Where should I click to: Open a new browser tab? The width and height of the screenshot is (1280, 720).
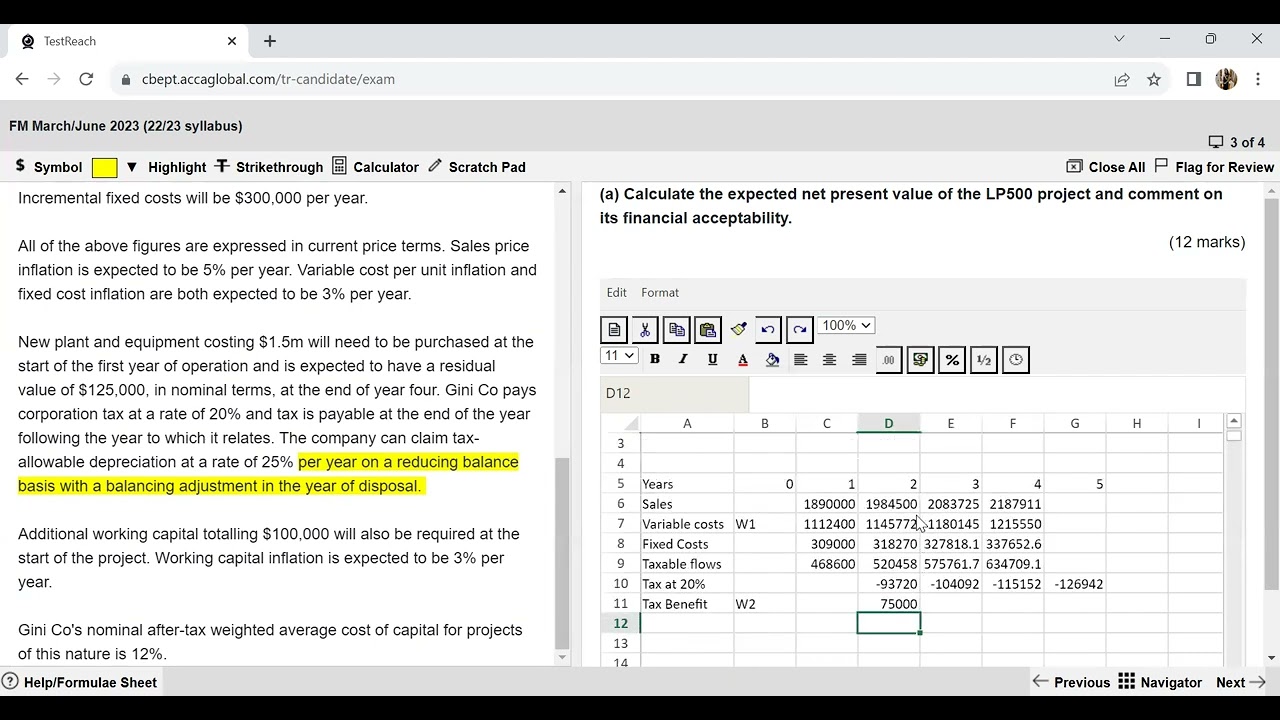coord(270,41)
